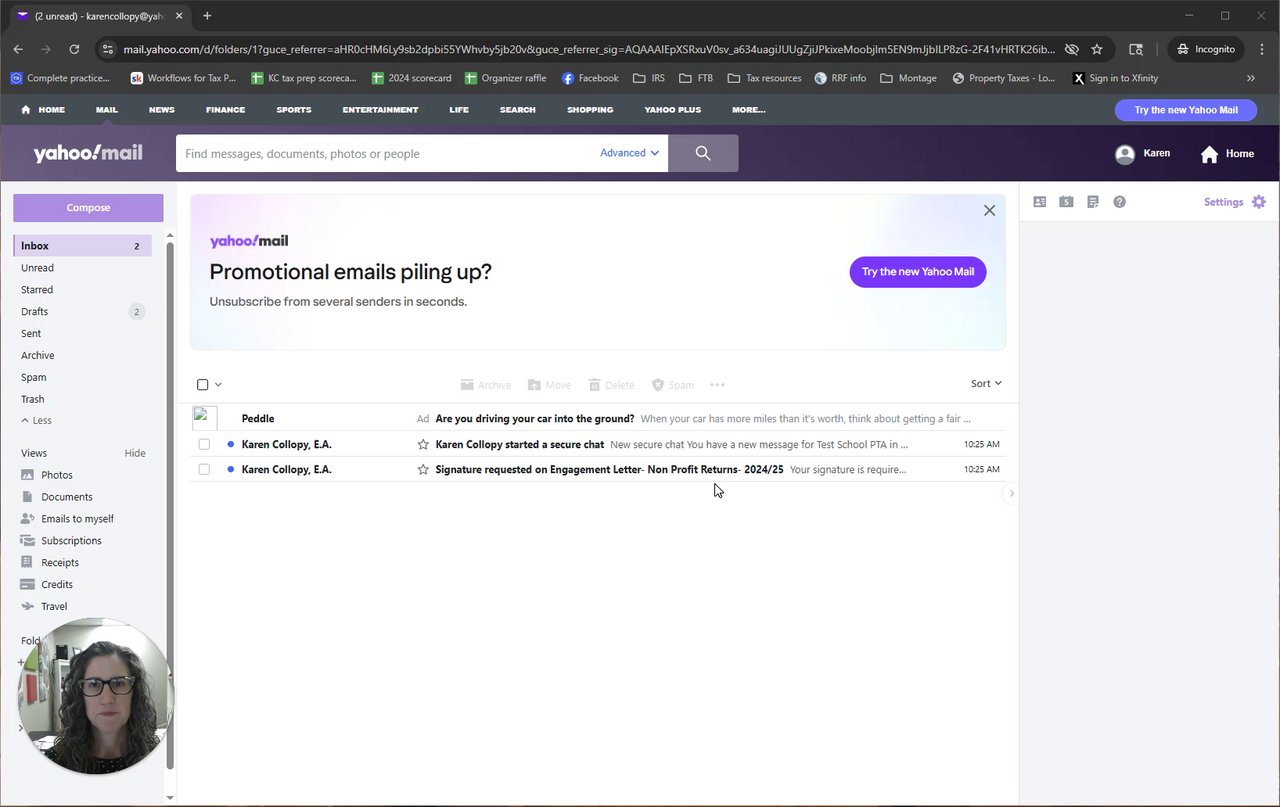The image size is (1280, 807).
Task: Click the Karen profile avatar
Action: click(1125, 154)
